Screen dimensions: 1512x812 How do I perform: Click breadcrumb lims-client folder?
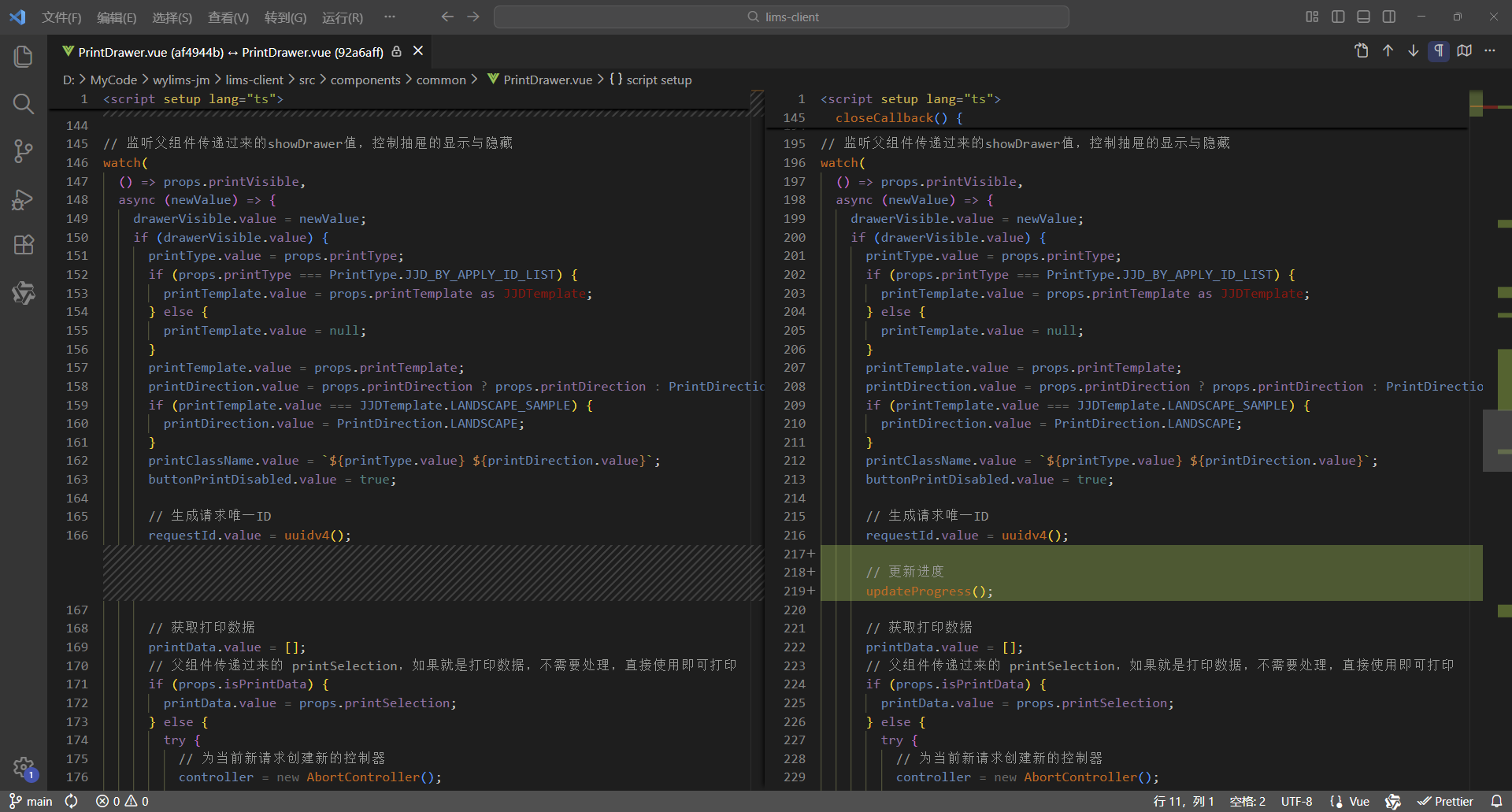point(254,80)
